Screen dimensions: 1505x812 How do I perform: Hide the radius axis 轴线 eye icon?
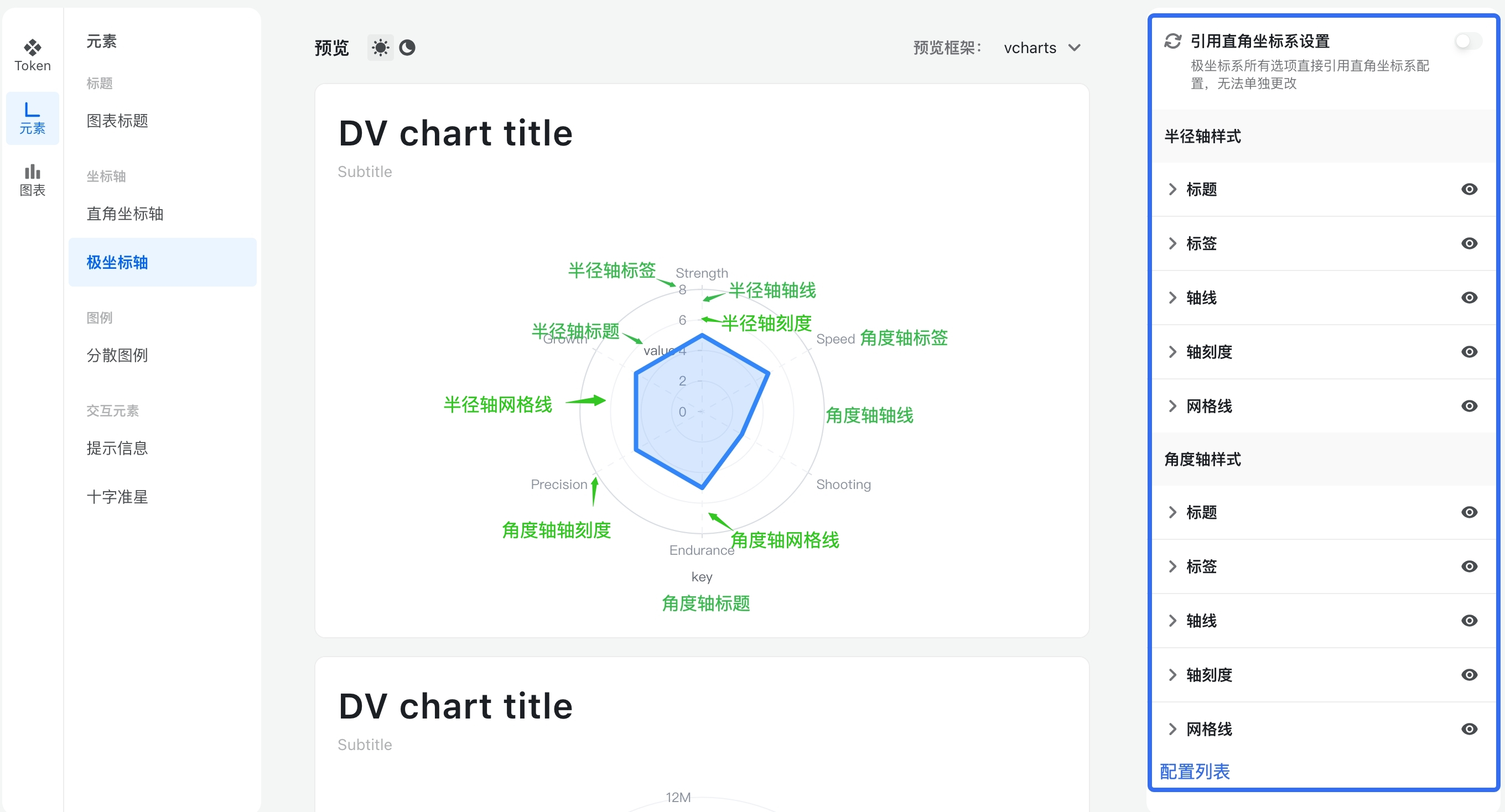[x=1469, y=298]
